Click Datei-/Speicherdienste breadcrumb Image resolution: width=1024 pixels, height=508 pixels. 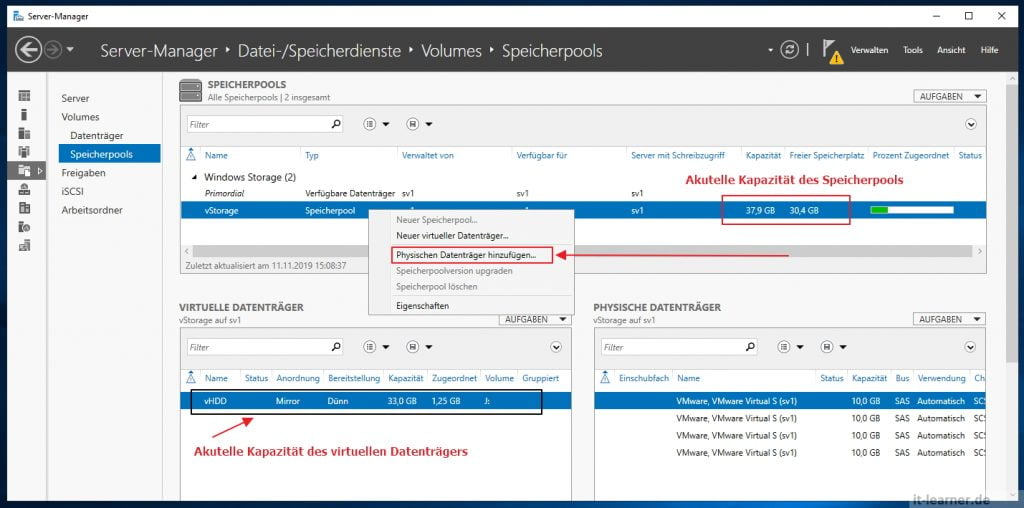(x=319, y=51)
